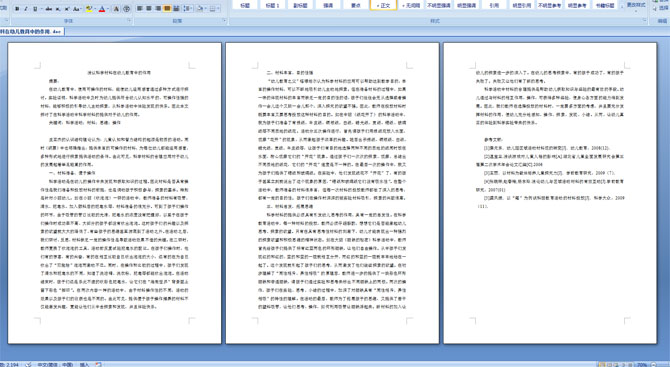Apply yellow text highlight color
Screen dimensions: 670x367
89,9
